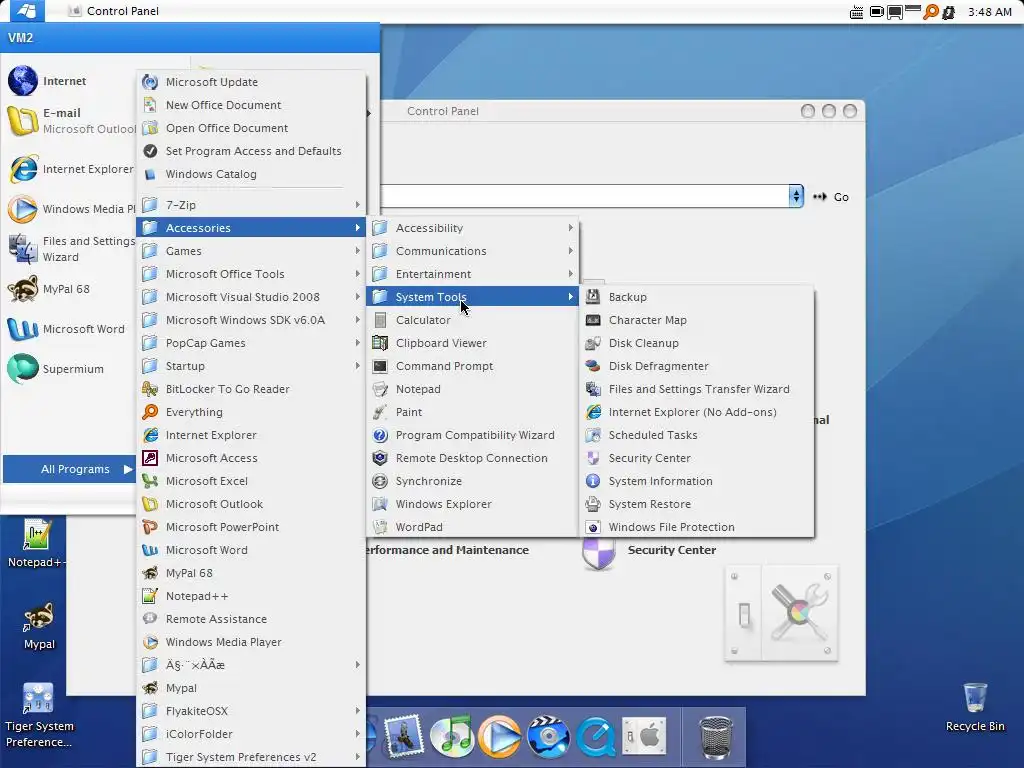Select Internet Explorer (No Add-ons)
The height and width of the screenshot is (768, 1024).
point(696,412)
